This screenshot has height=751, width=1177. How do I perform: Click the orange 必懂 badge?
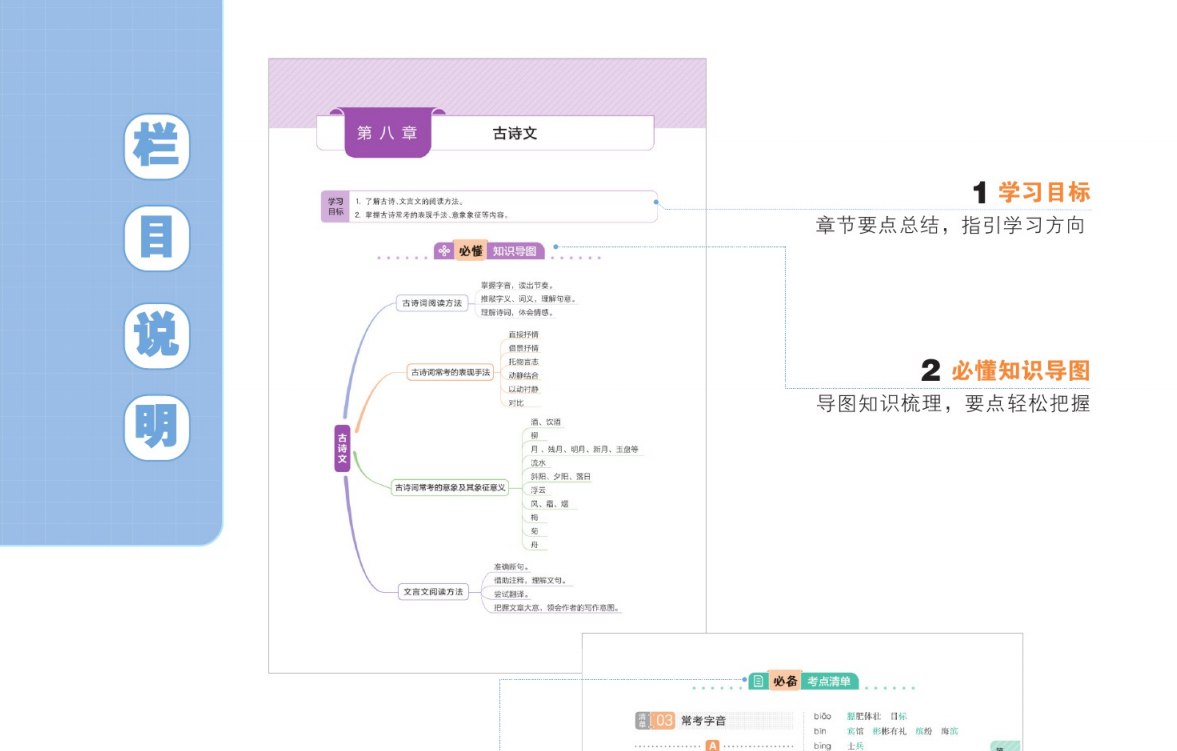(x=471, y=251)
